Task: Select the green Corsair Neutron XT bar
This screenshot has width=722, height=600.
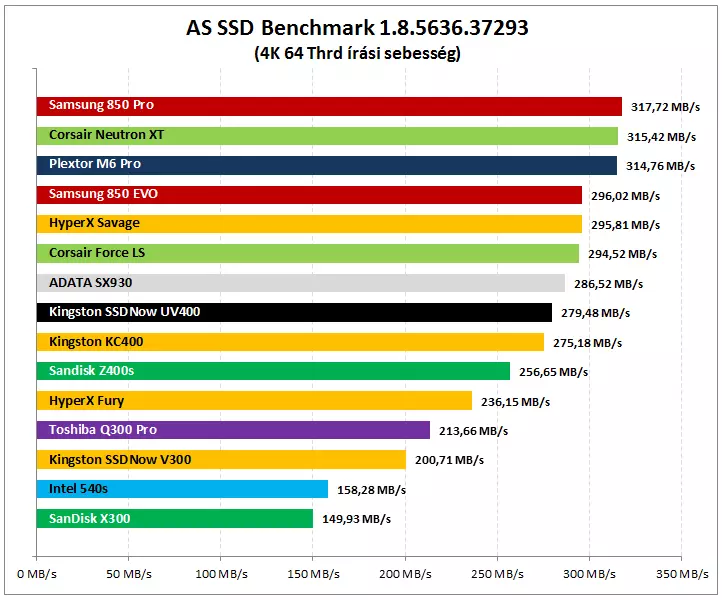Action: coord(327,136)
